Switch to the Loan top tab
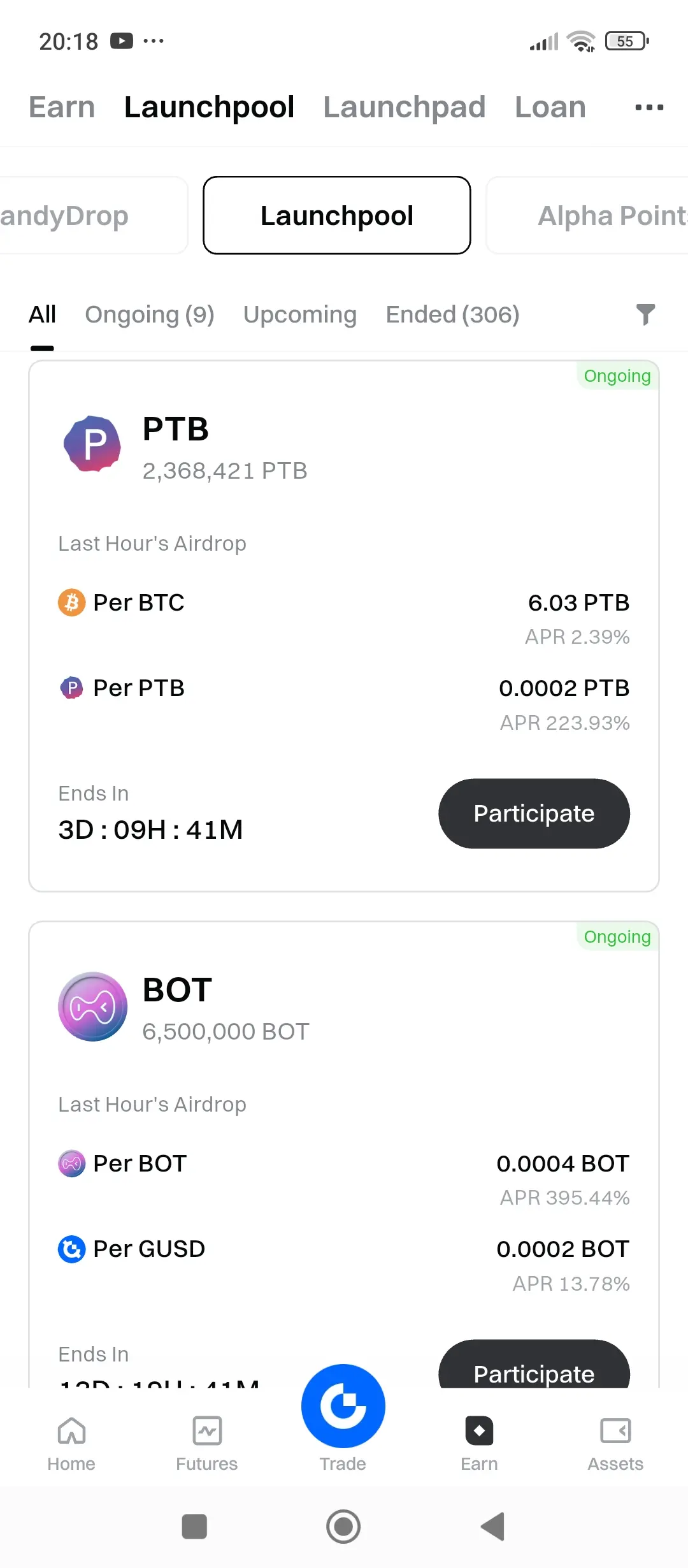Viewport: 688px width, 1568px height. coord(550,107)
